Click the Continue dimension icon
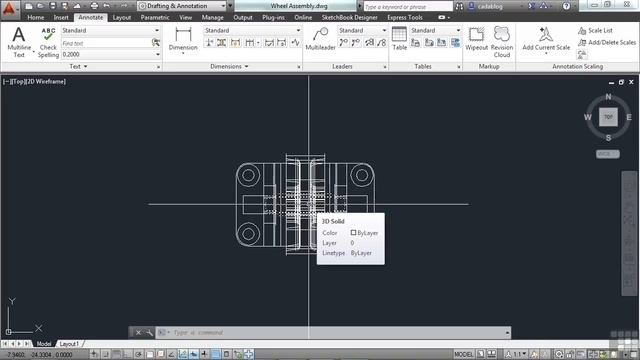Viewport: 640px width, 360px height. click(249, 42)
